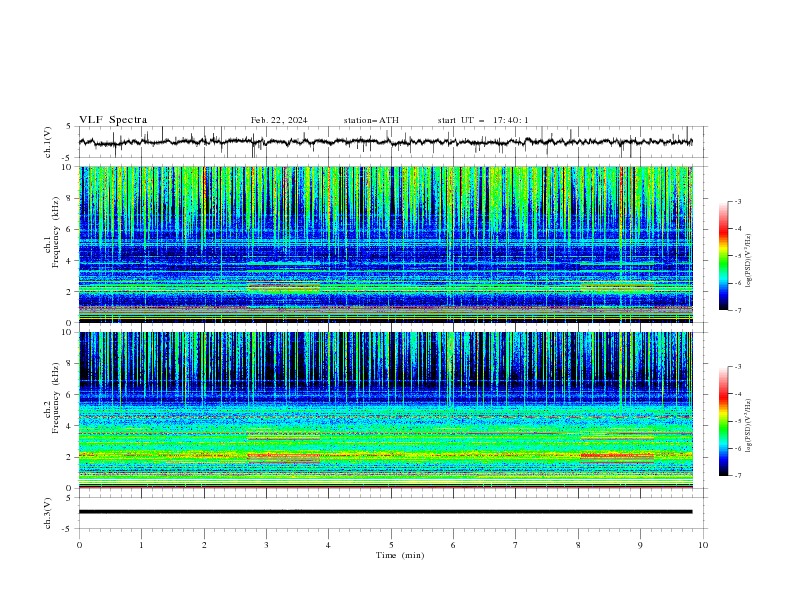The width and height of the screenshot is (792, 612).
Task: Click time axis tick label "1"
Action: [141, 545]
